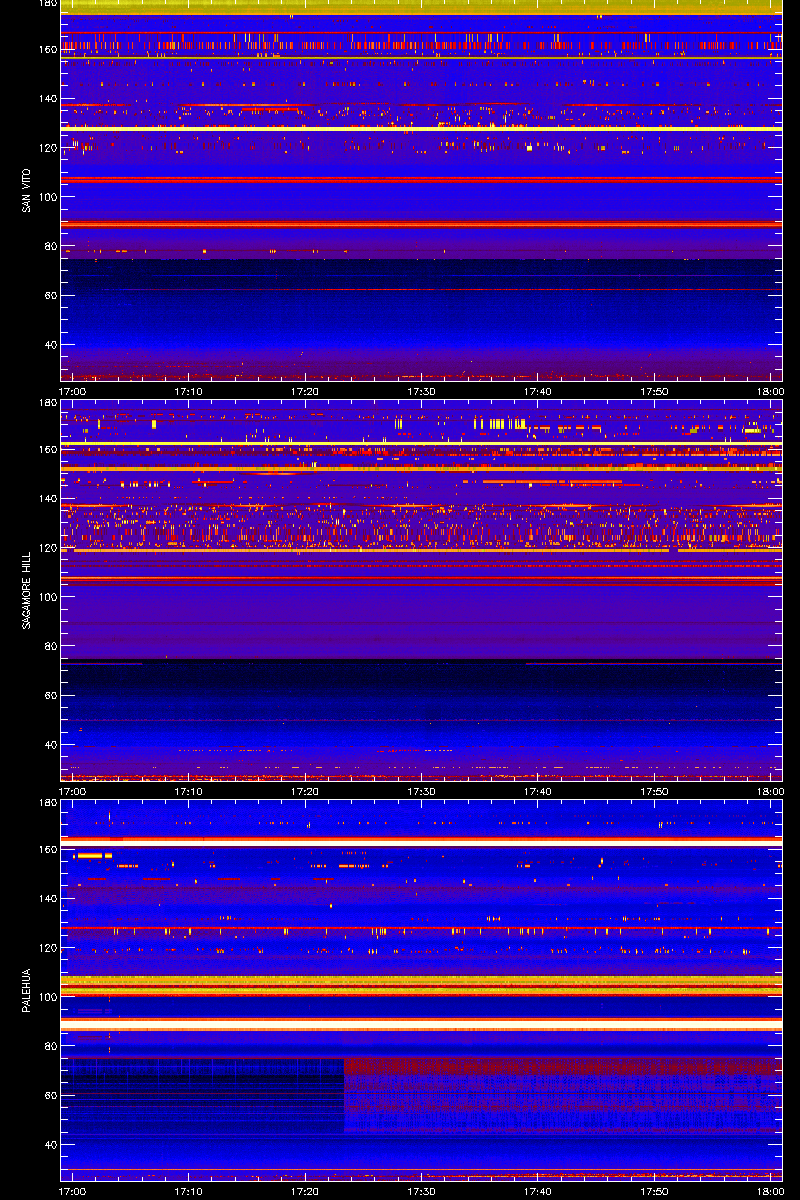Click 17:00 under the Sagamore Hill panel
Viewport: 800px width, 1200px height.
click(73, 791)
